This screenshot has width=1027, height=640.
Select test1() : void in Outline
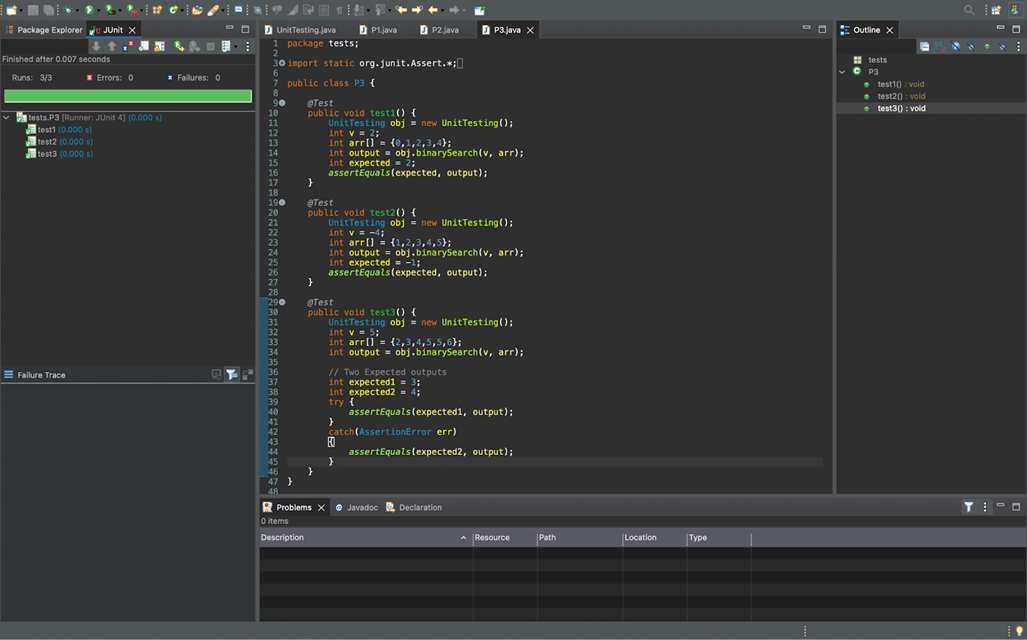tap(895, 84)
